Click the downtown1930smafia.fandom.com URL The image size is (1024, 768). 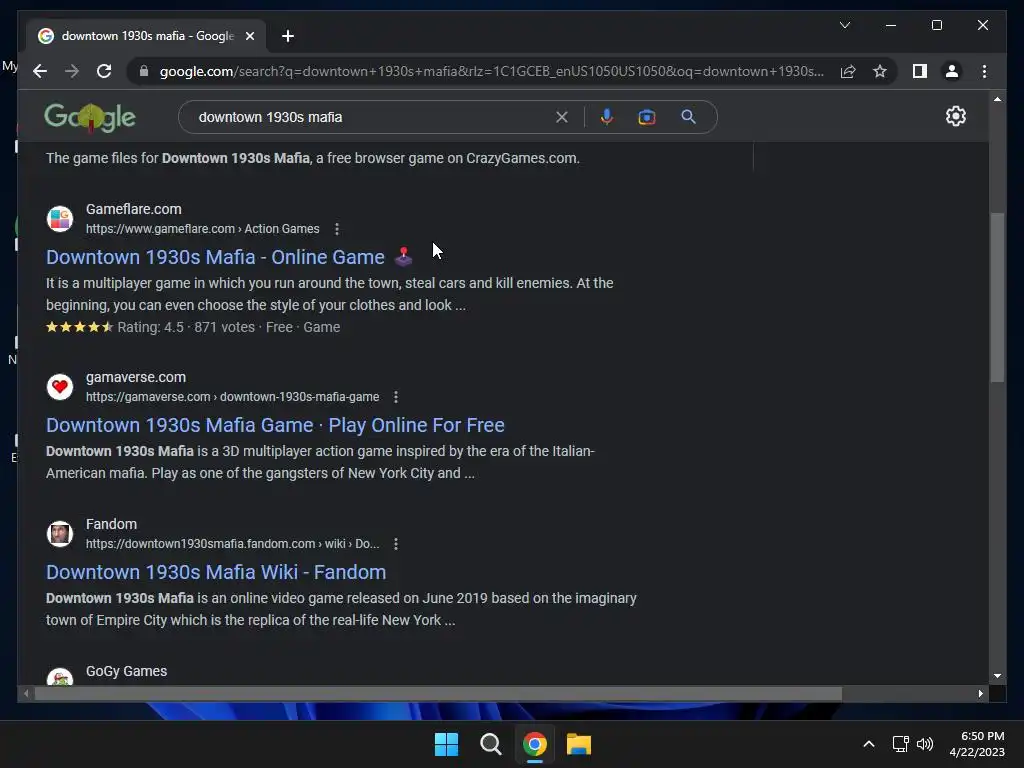click(232, 543)
